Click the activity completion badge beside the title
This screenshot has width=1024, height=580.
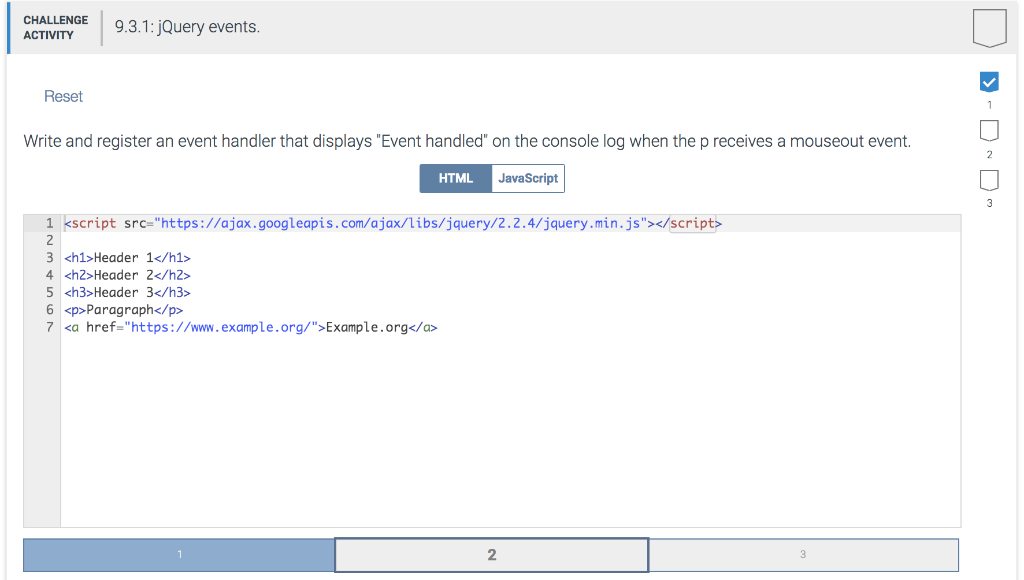tap(989, 27)
